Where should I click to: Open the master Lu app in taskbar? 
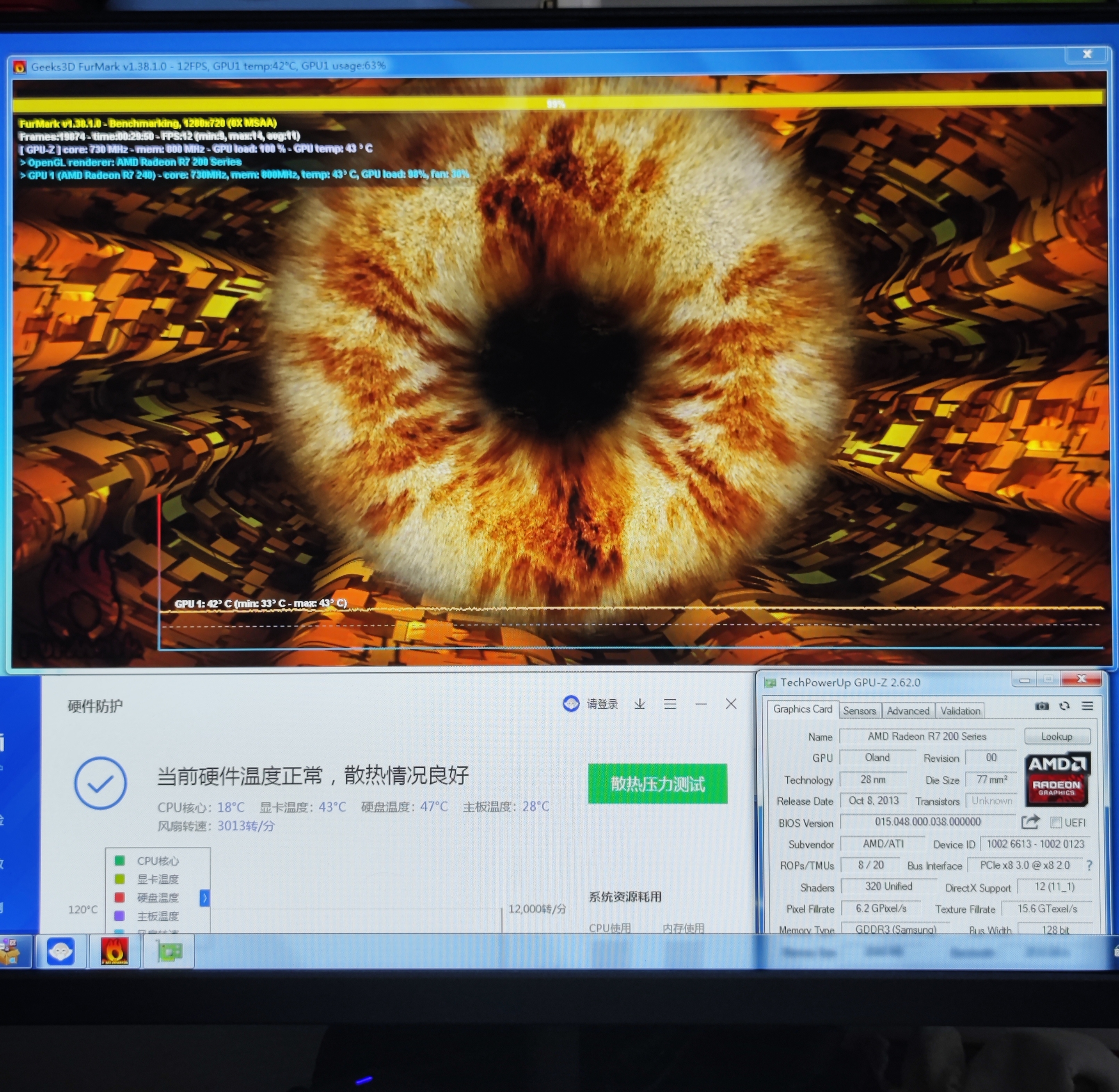61,952
